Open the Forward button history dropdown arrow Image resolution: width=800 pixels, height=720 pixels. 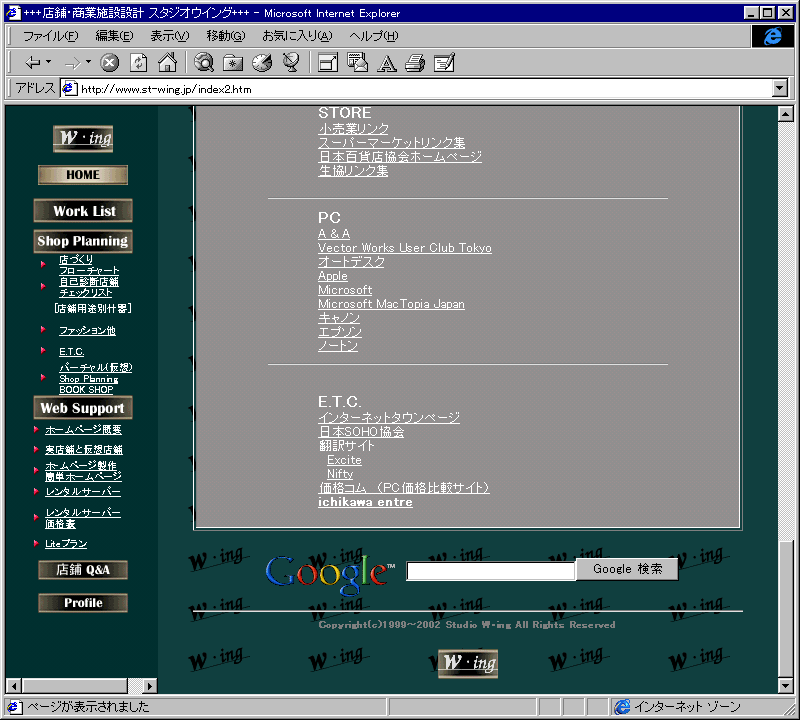click(88, 62)
